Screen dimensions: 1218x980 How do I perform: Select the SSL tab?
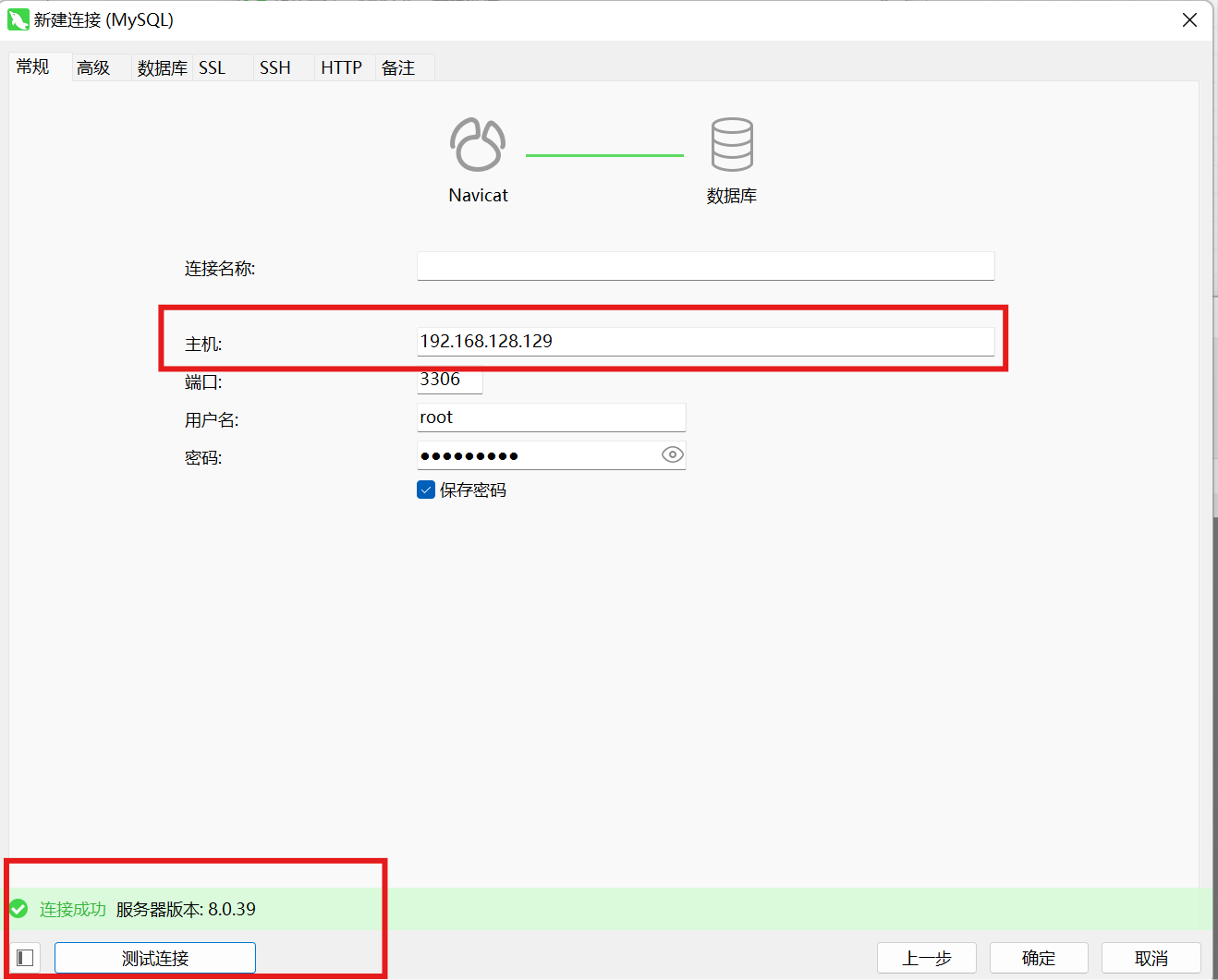[213, 67]
